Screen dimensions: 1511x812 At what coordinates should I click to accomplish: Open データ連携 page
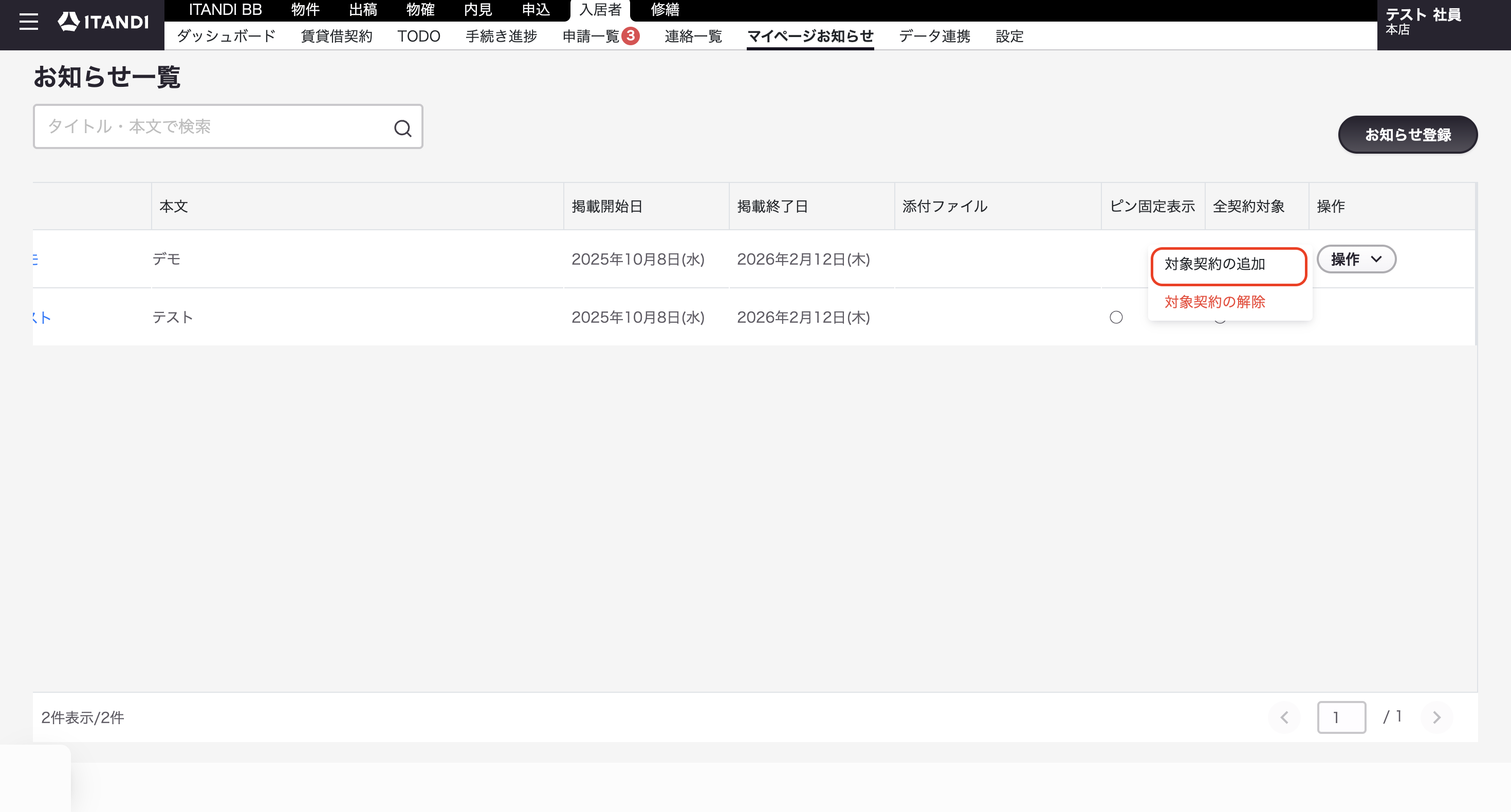(934, 36)
